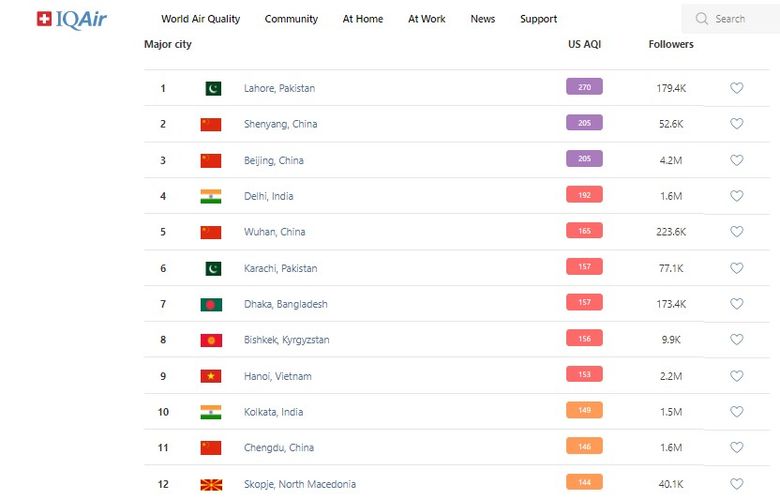
Task: Click the purple 270 AQI badge
Action: [584, 87]
